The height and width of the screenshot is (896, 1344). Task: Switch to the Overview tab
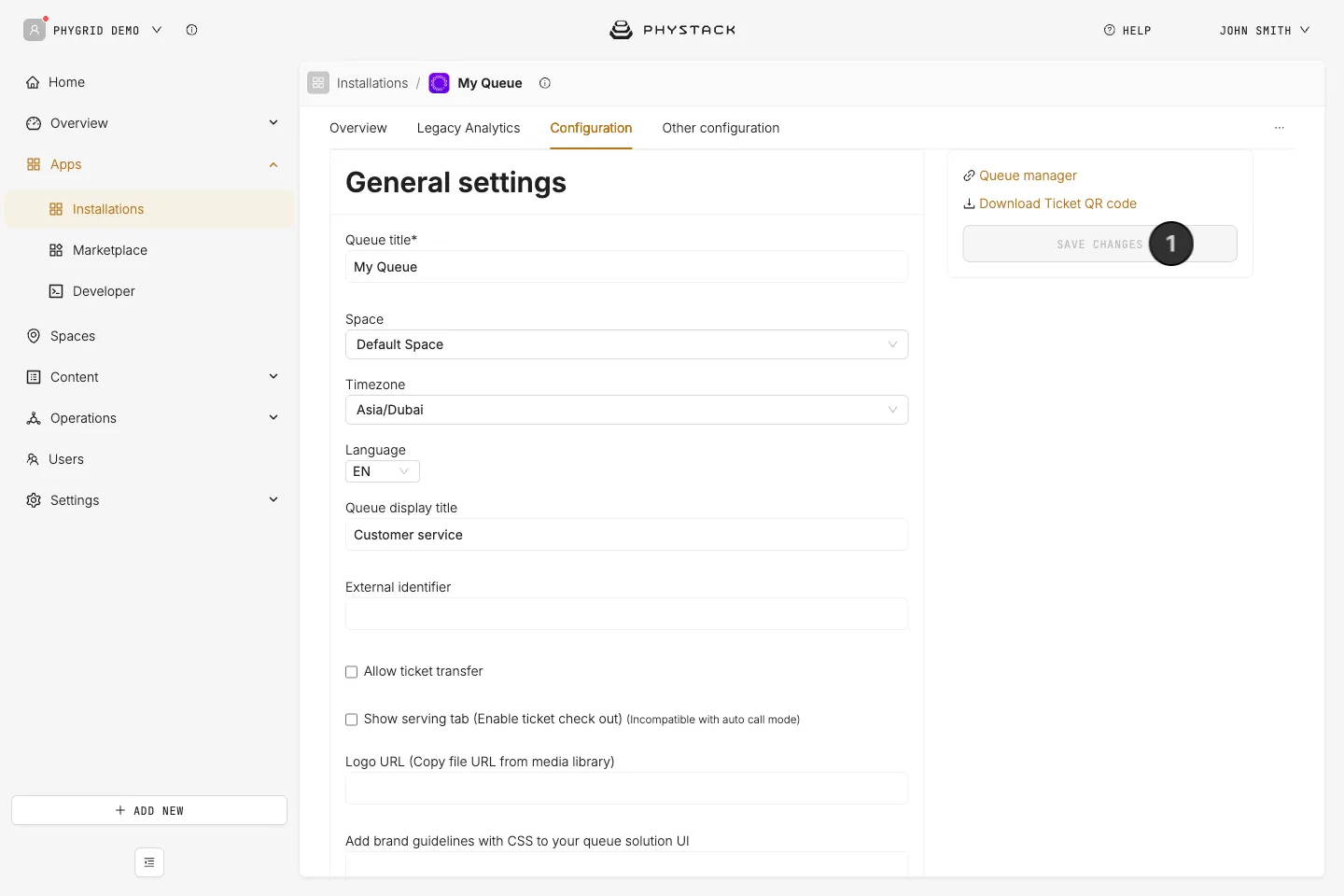click(x=358, y=128)
